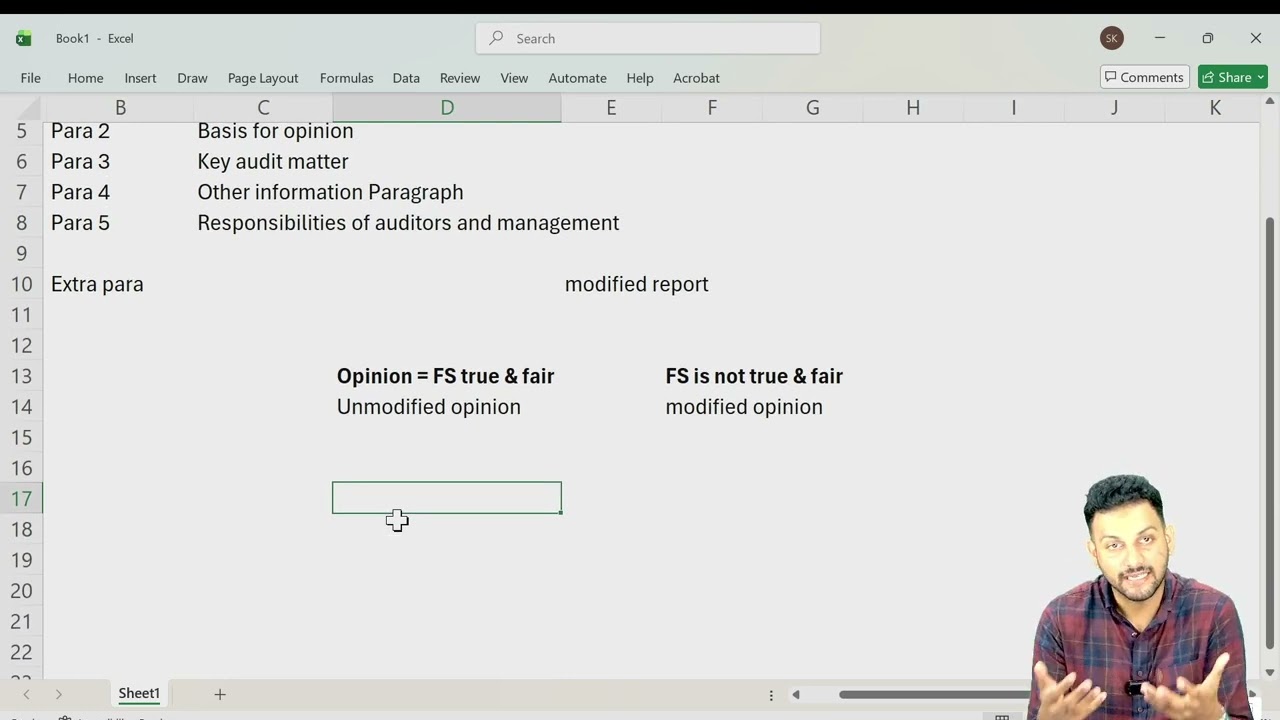Click the vertical scrollbar up arrow
The width and height of the screenshot is (1280, 720).
click(x=1271, y=101)
